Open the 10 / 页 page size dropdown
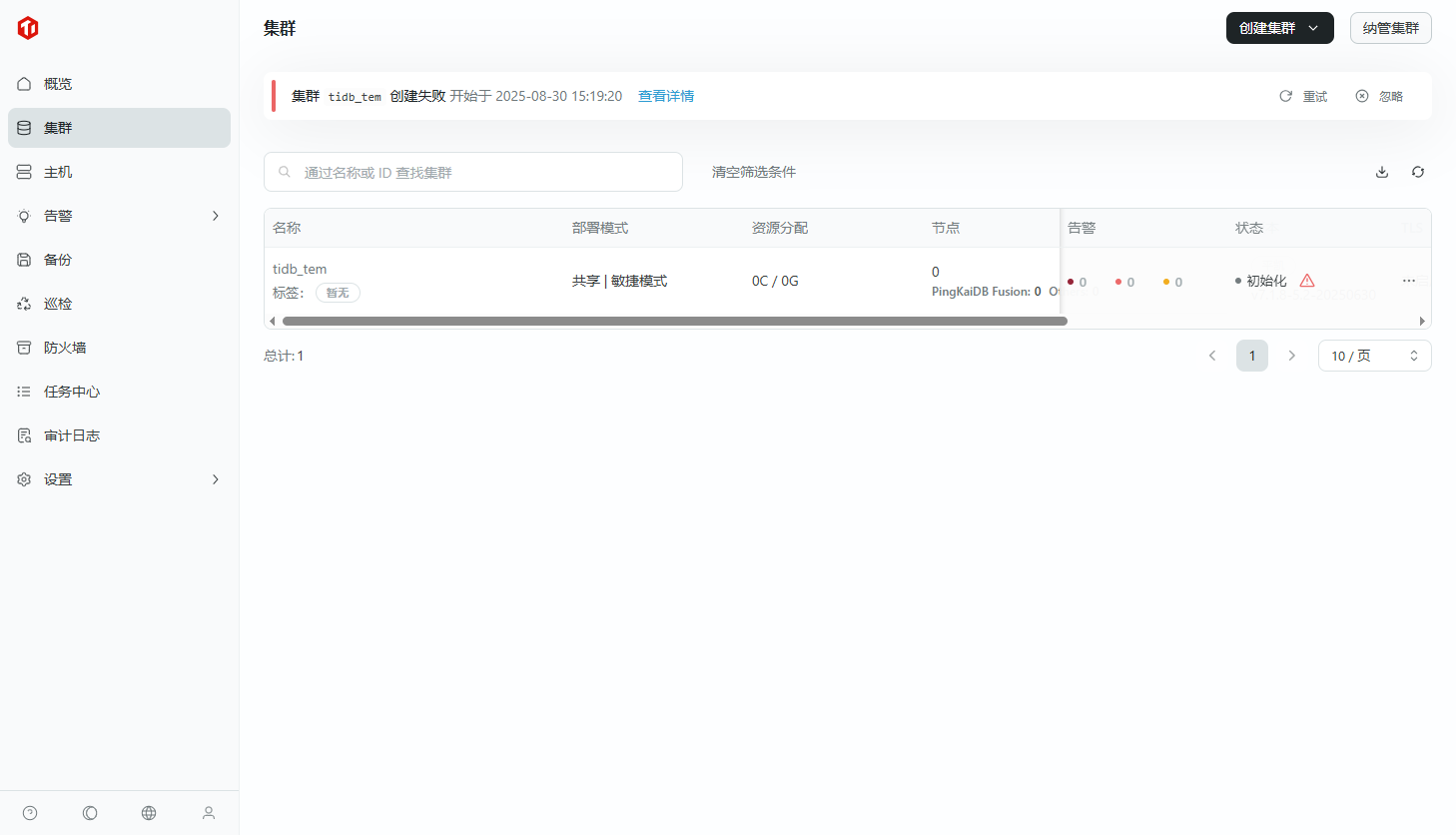This screenshot has width=1456, height=835. click(x=1374, y=356)
